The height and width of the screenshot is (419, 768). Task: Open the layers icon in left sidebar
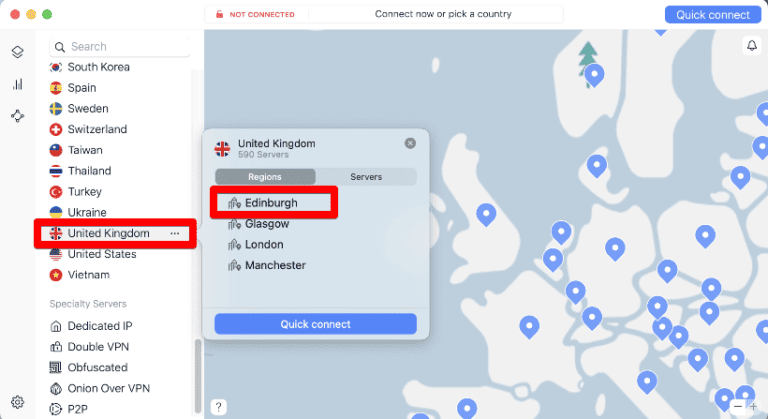coord(17,52)
